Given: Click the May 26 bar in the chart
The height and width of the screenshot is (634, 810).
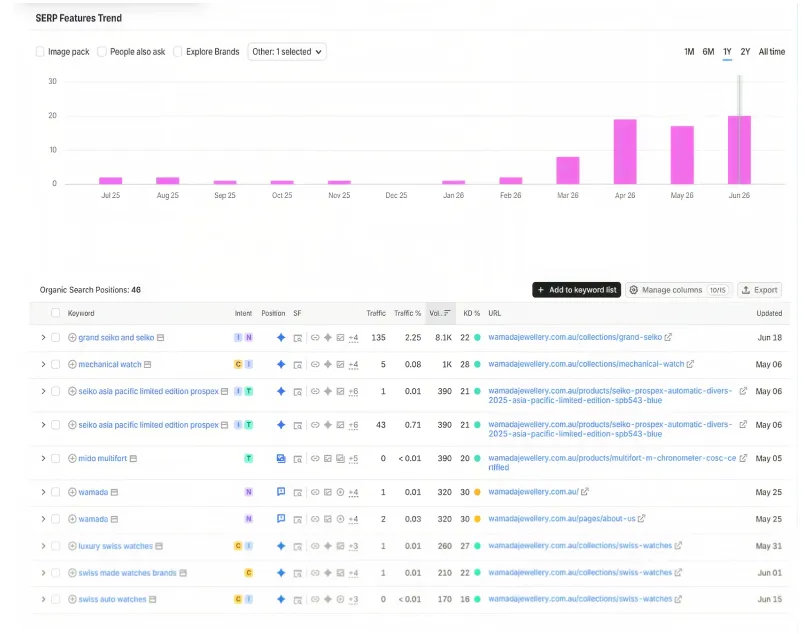Looking at the screenshot, I should point(682,155).
